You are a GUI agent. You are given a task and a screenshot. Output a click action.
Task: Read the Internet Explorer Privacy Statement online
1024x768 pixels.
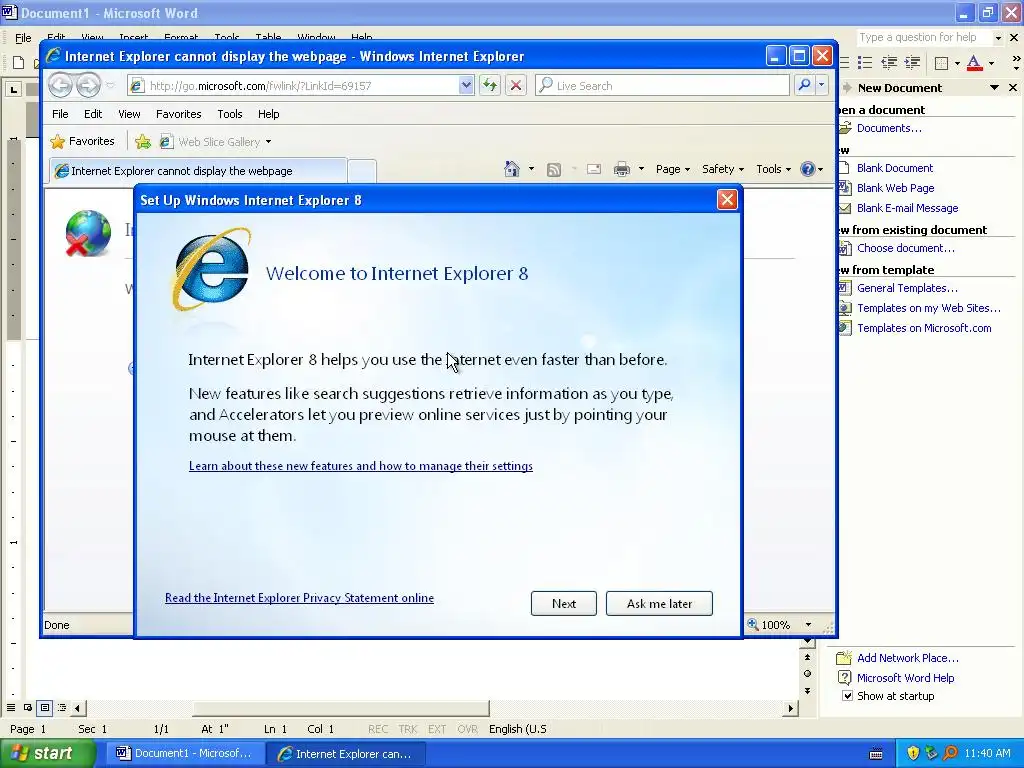click(x=299, y=598)
